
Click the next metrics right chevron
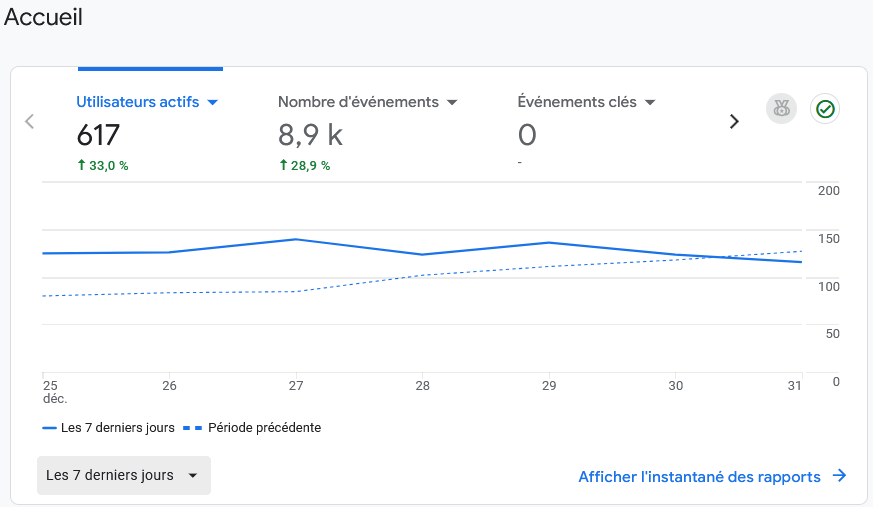point(734,121)
